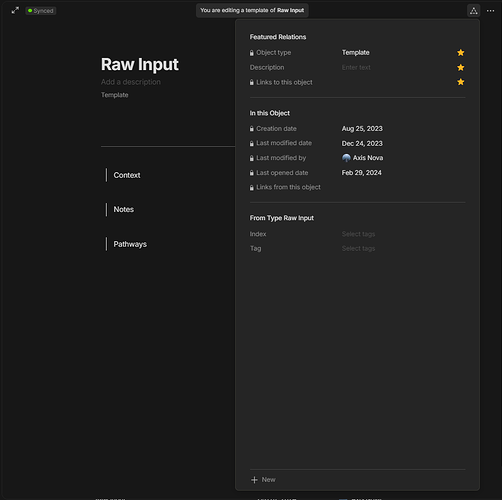Click the Description Enter text field
502x500 pixels.
356,67
